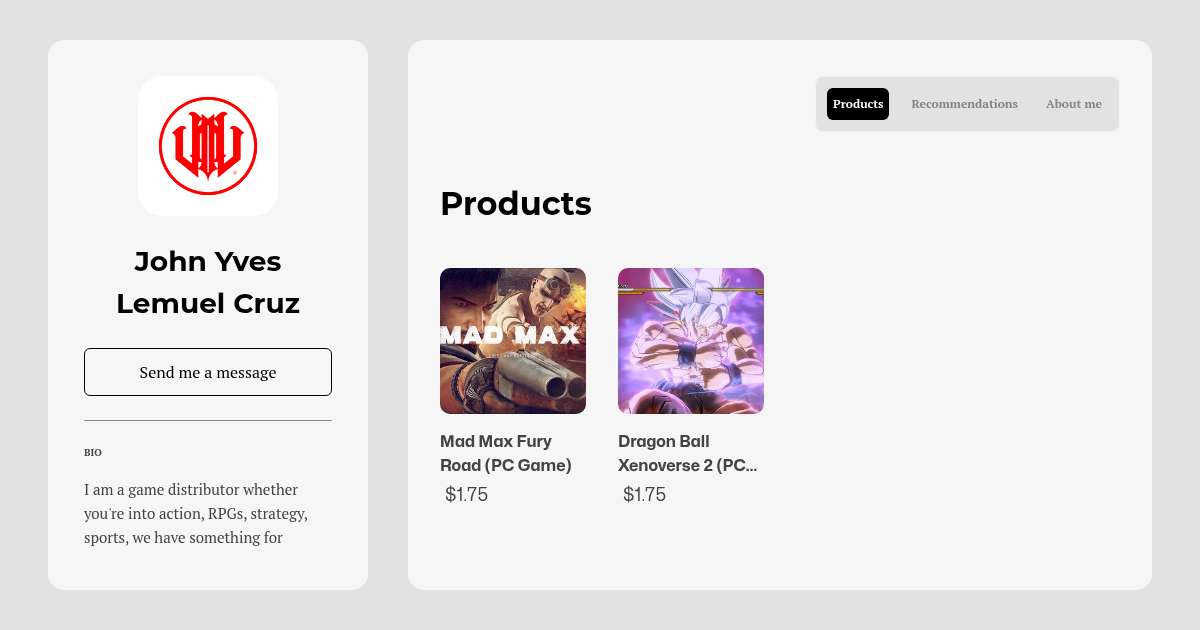The image size is (1200, 630).
Task: Click the divider line above the BIO label
Action: (x=208, y=421)
